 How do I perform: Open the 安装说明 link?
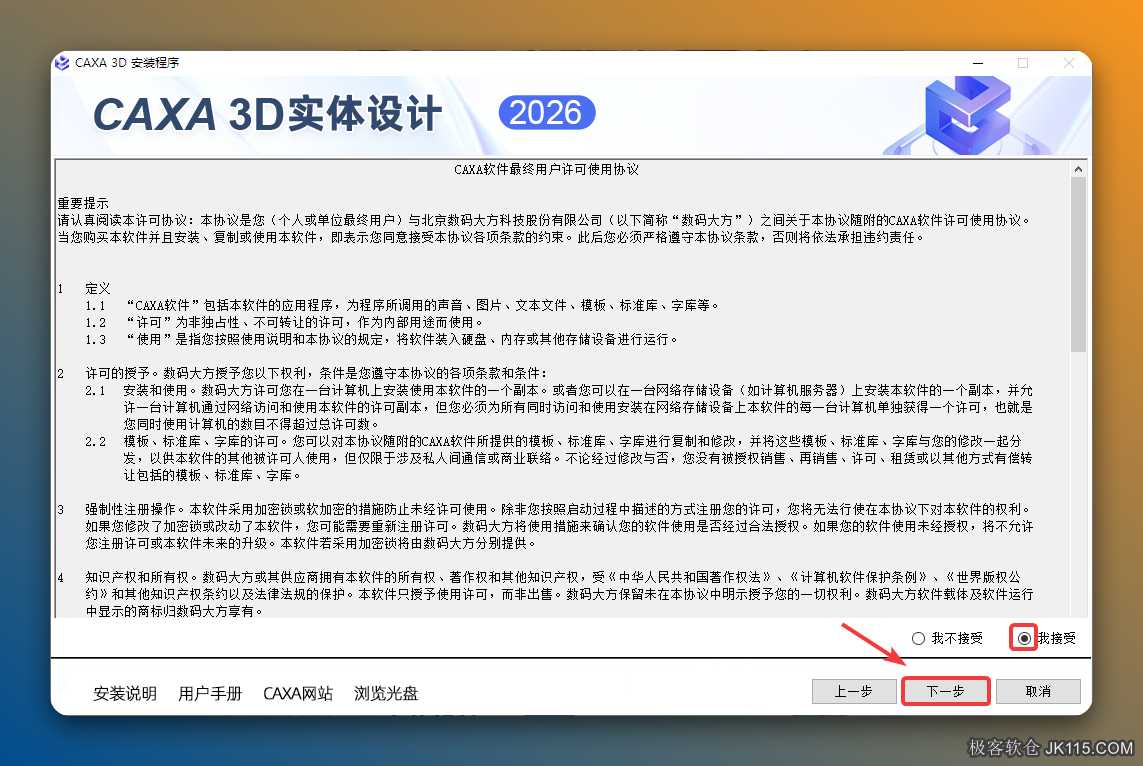(x=125, y=693)
